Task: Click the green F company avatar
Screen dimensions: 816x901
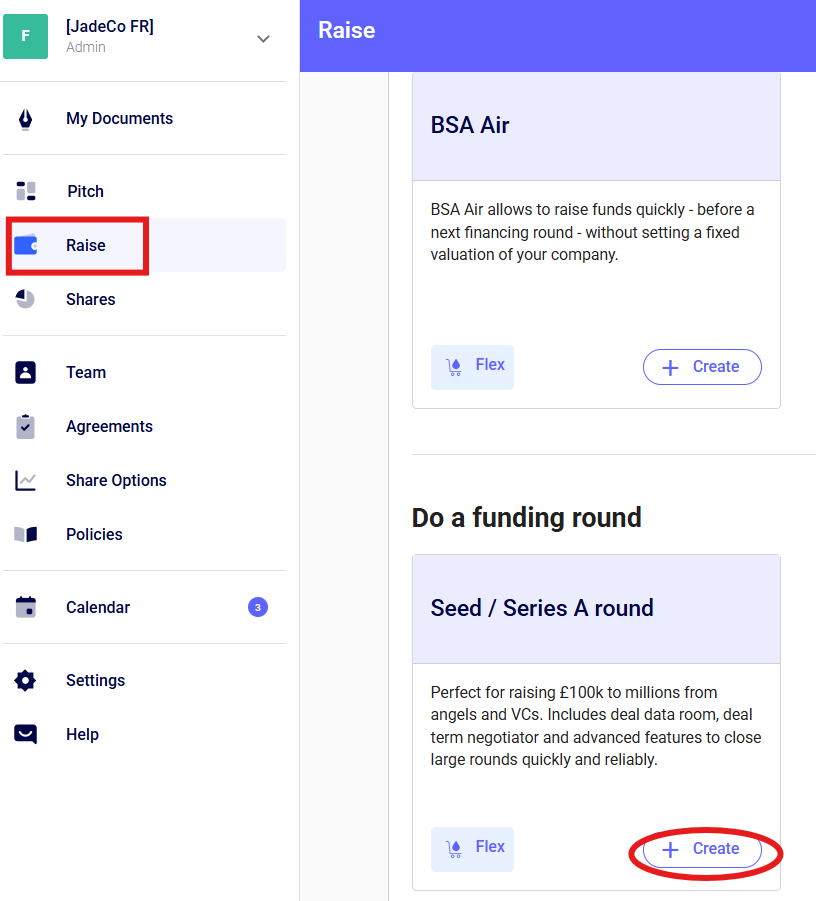Action: point(25,36)
